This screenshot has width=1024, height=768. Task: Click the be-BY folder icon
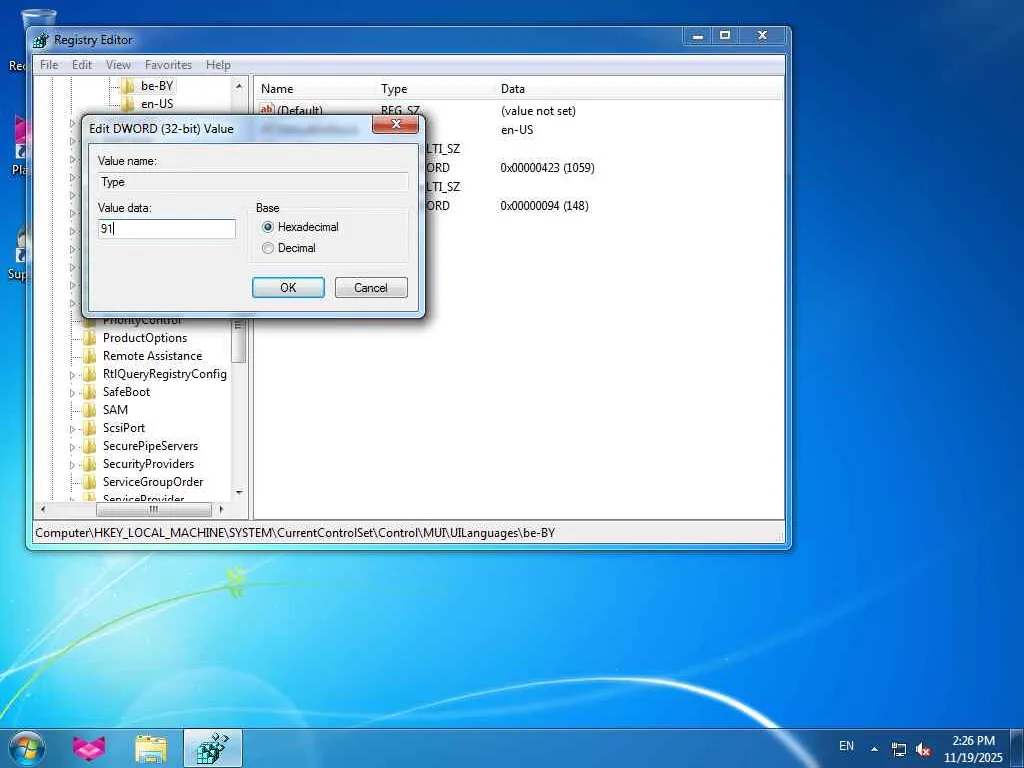[x=128, y=86]
